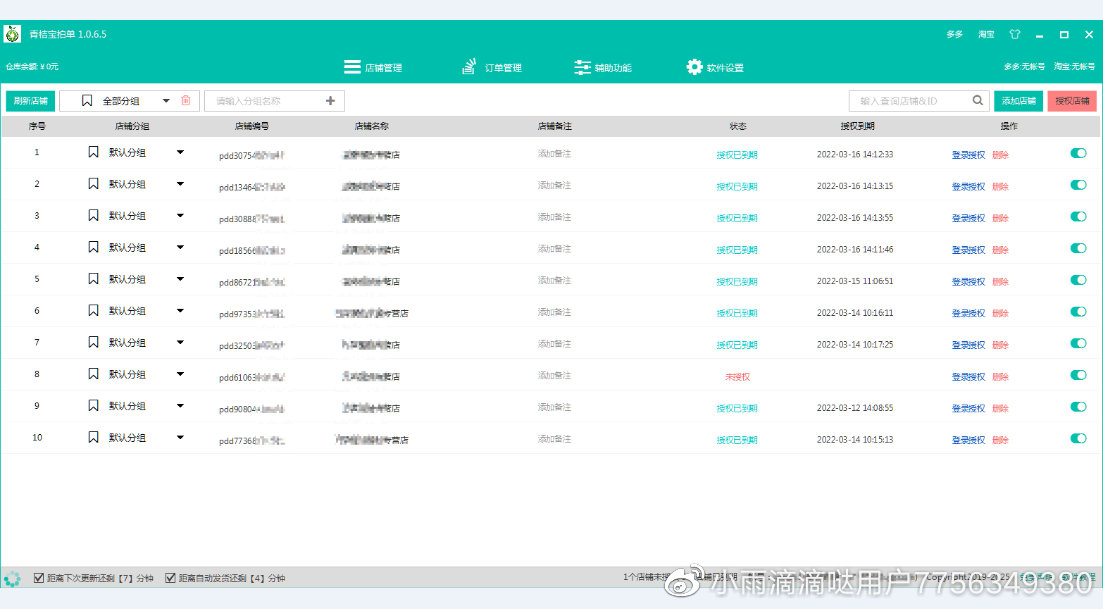Click the 订单管理 pen icon

(467, 66)
